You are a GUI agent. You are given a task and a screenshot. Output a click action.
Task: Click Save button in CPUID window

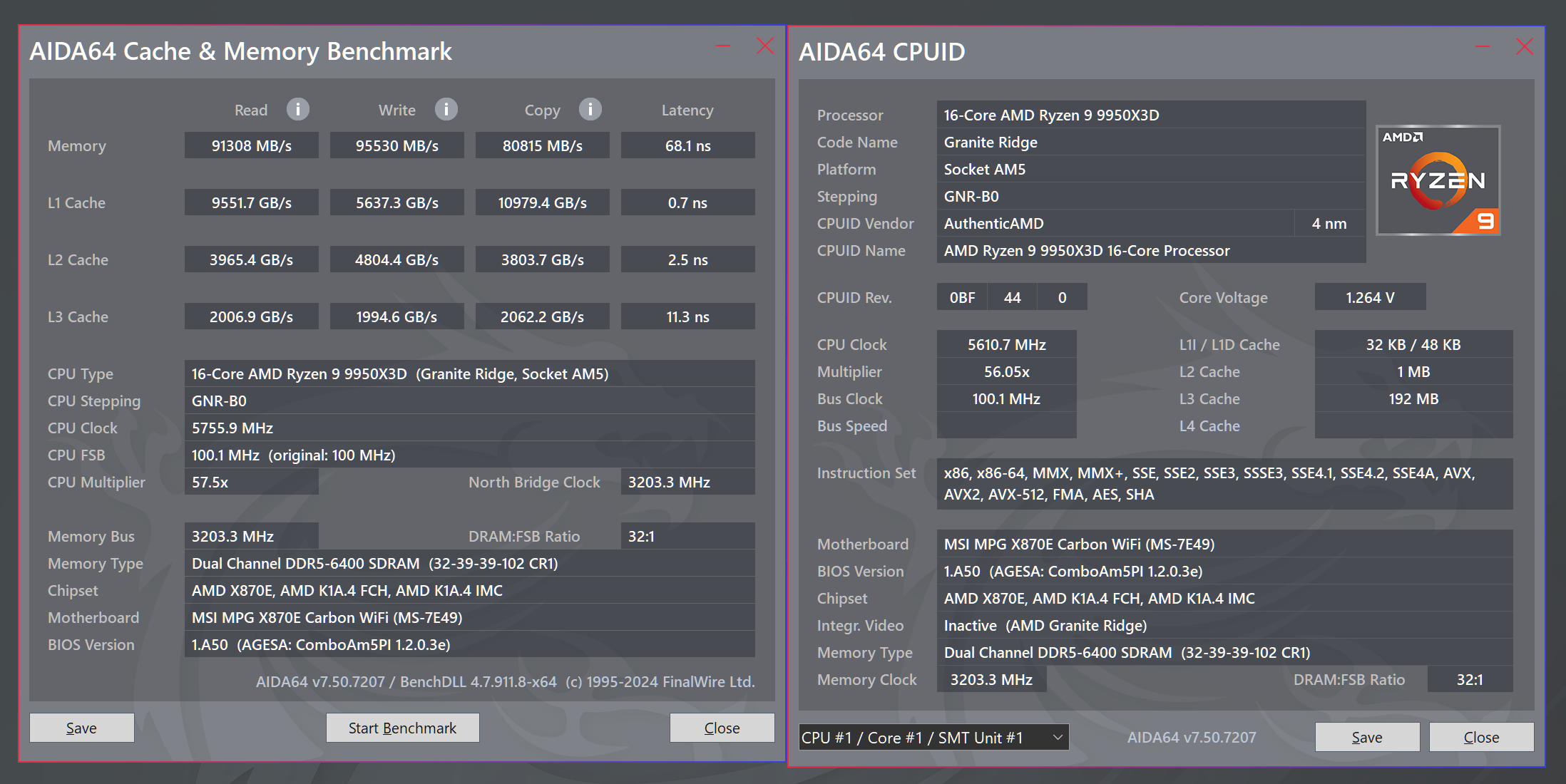click(1367, 737)
